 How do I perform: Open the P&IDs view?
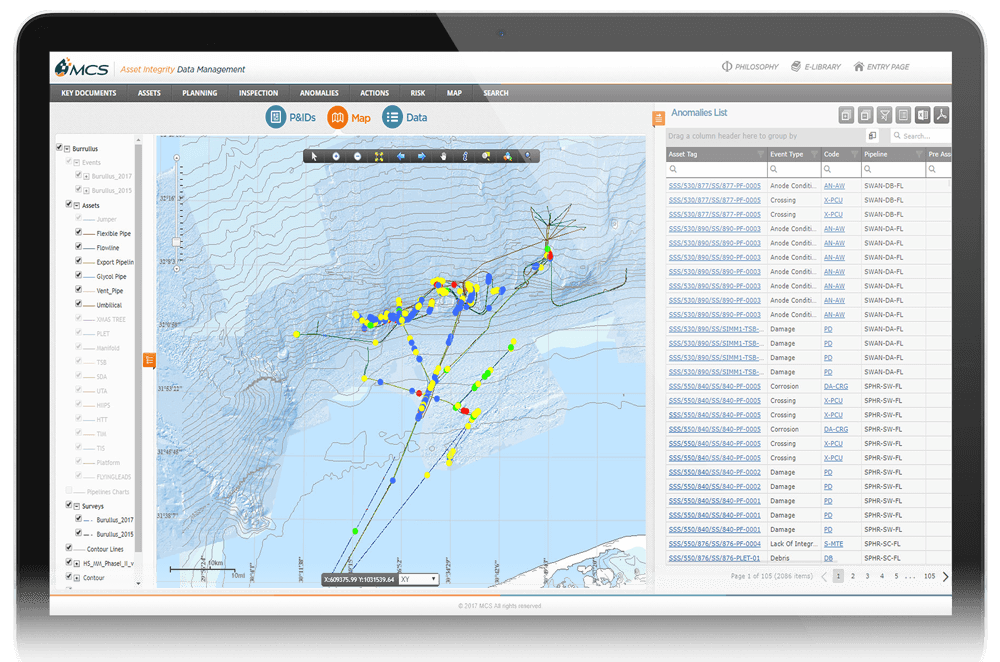coord(291,118)
